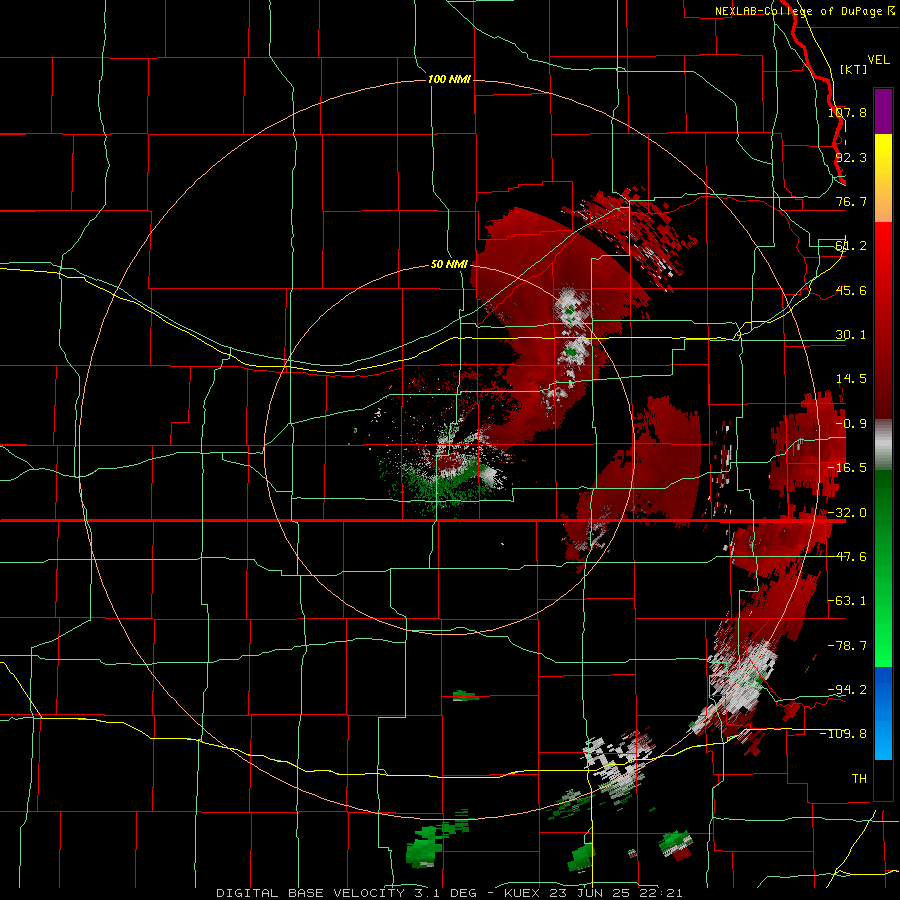Select the -78.7 legend value
This screenshot has width=900, height=900.
(x=847, y=646)
